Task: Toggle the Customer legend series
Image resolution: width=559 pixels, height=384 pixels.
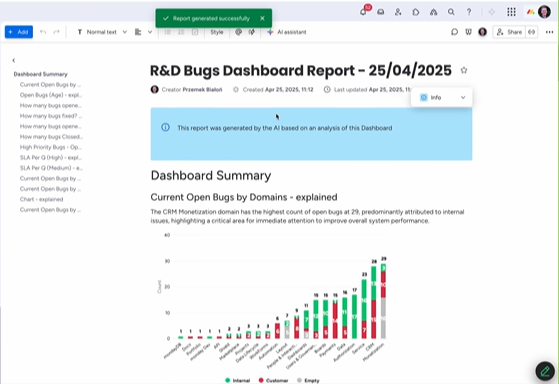Action: click(x=273, y=380)
